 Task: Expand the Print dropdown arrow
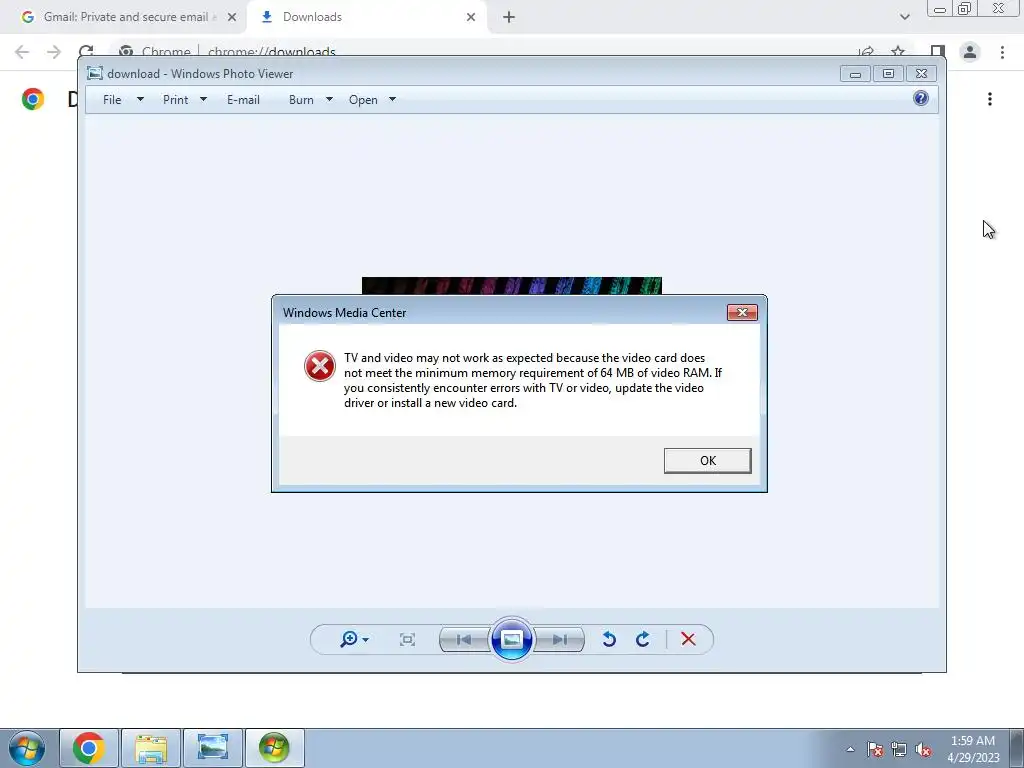click(203, 99)
